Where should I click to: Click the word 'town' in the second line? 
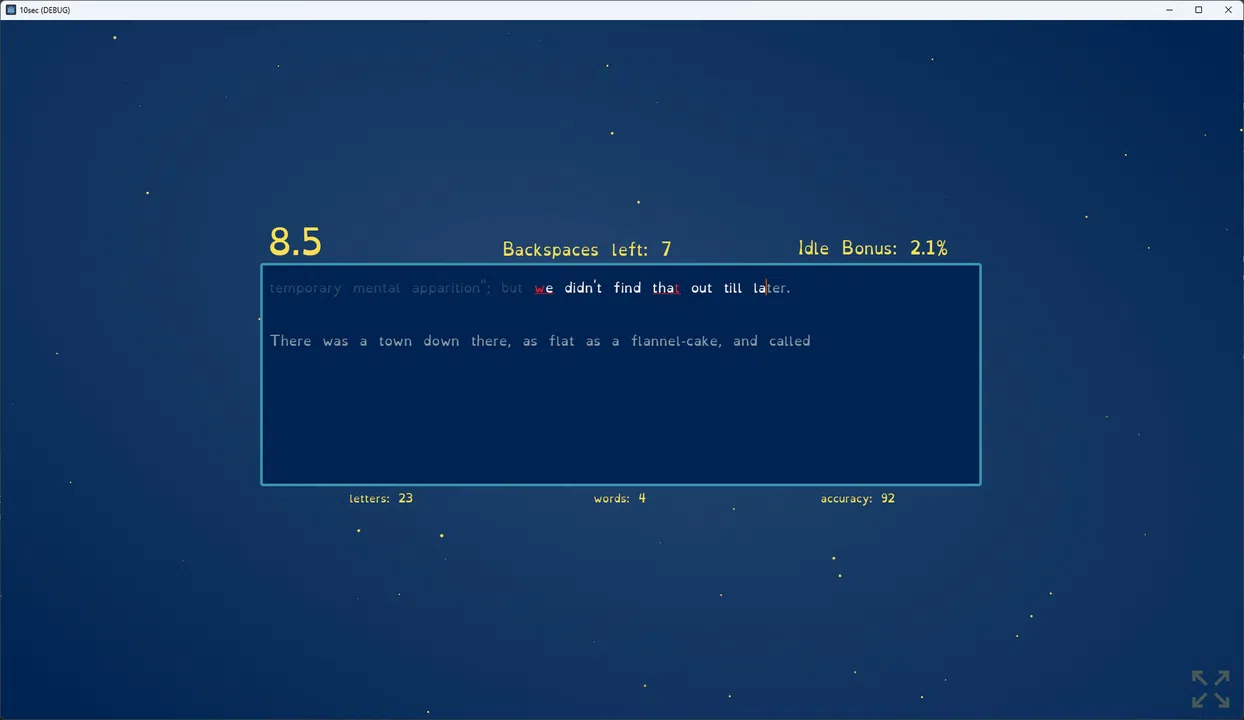tap(395, 341)
